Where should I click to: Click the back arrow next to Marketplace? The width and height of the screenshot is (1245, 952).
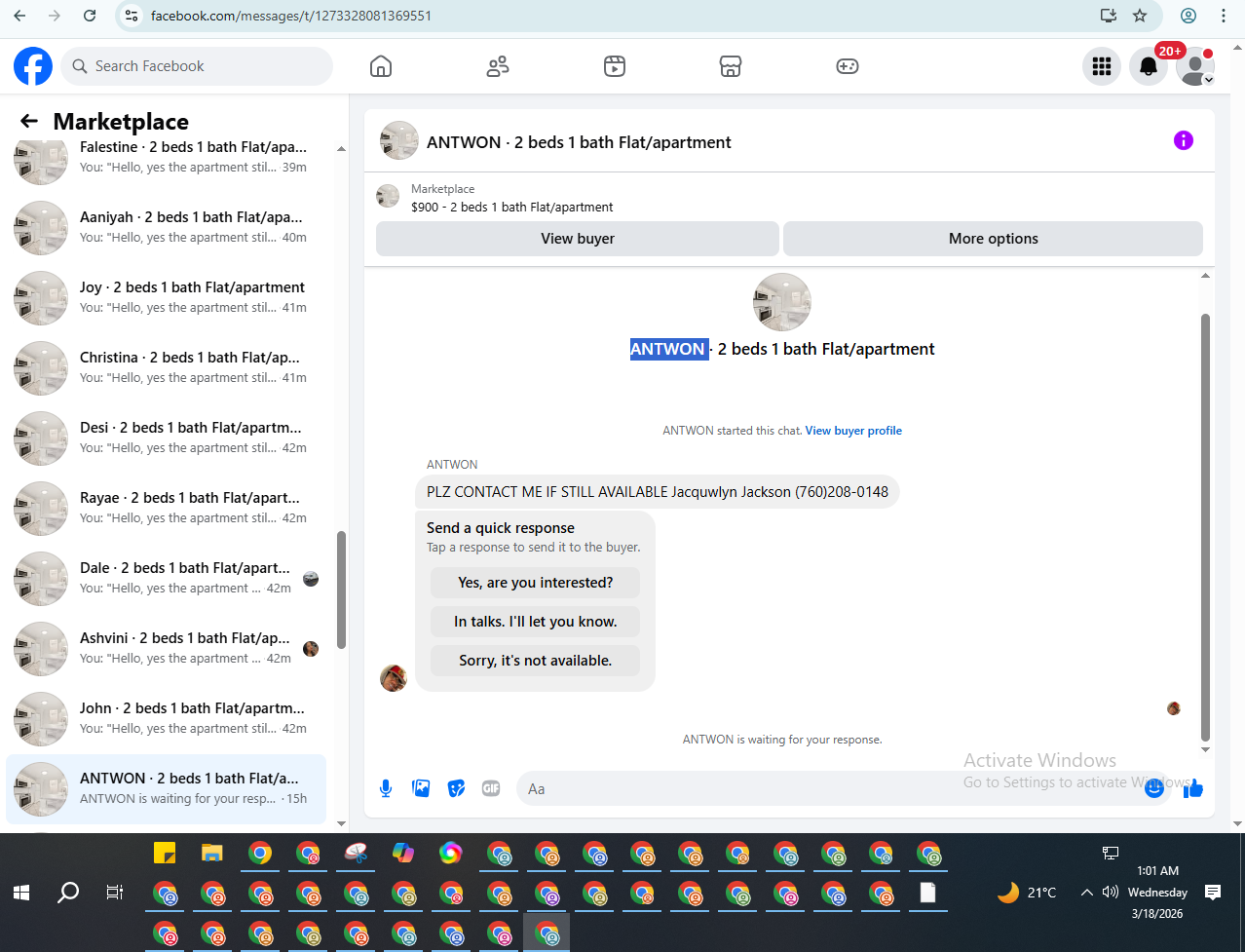pos(29,121)
